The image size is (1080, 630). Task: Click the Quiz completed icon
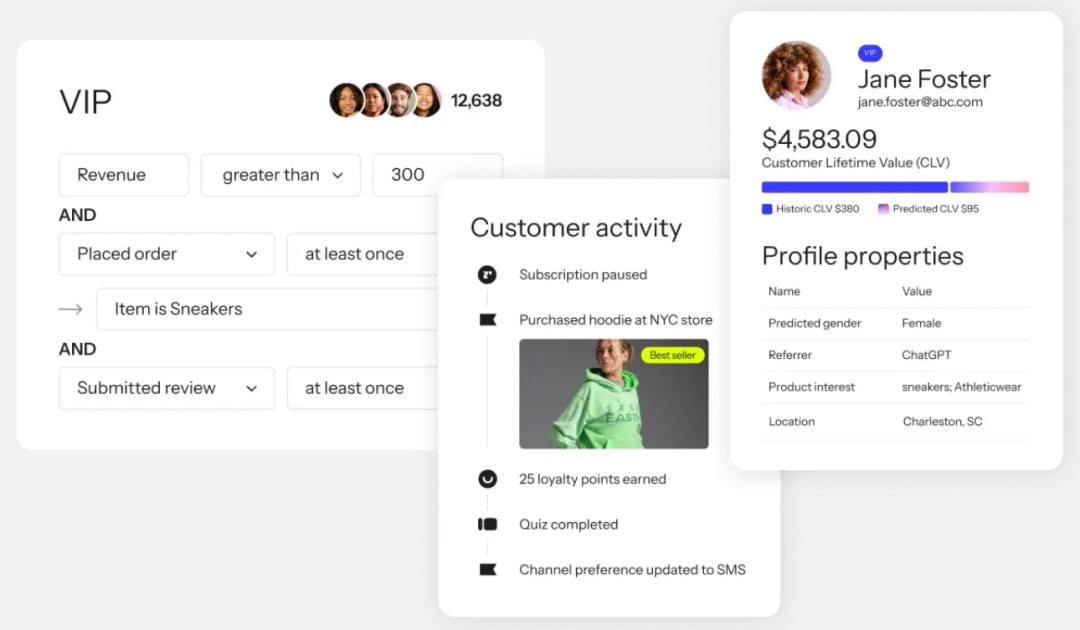click(x=487, y=524)
